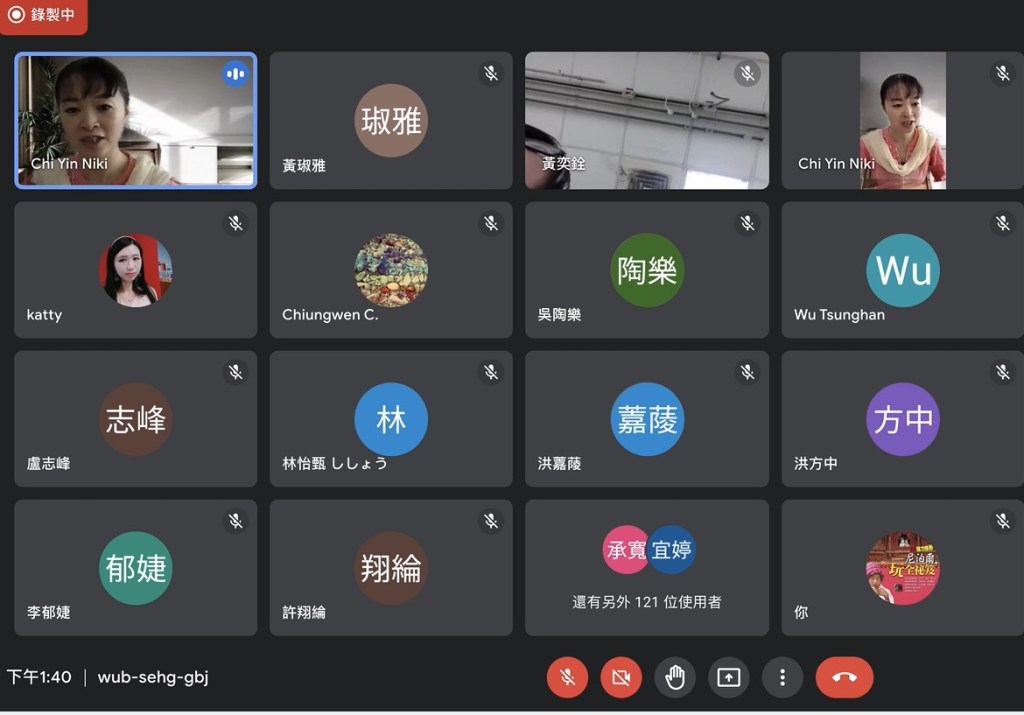Click the green 陶樂 avatar circle
The height and width of the screenshot is (715, 1024).
[647, 270]
